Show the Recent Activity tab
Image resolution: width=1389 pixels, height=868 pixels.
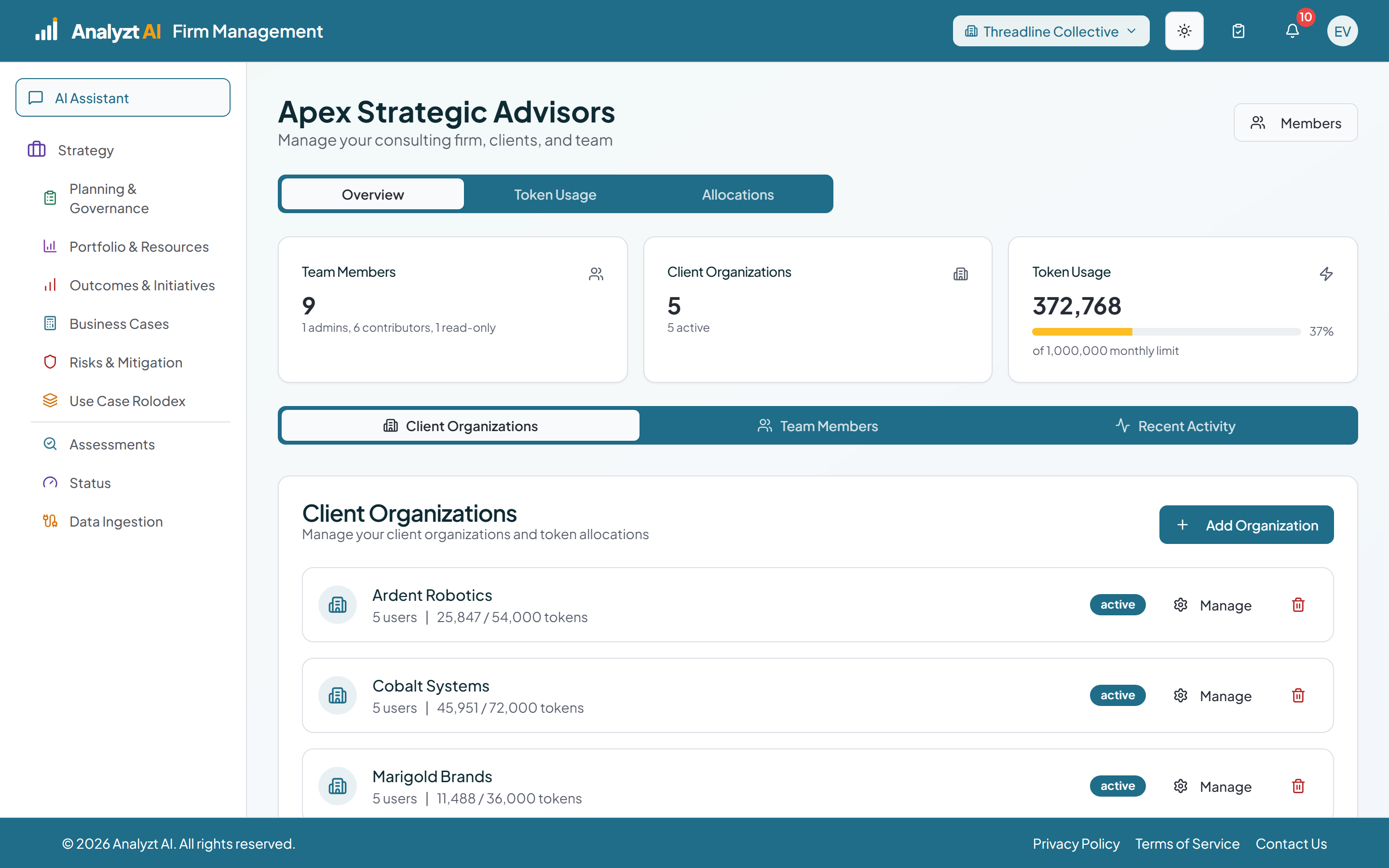point(1175,426)
